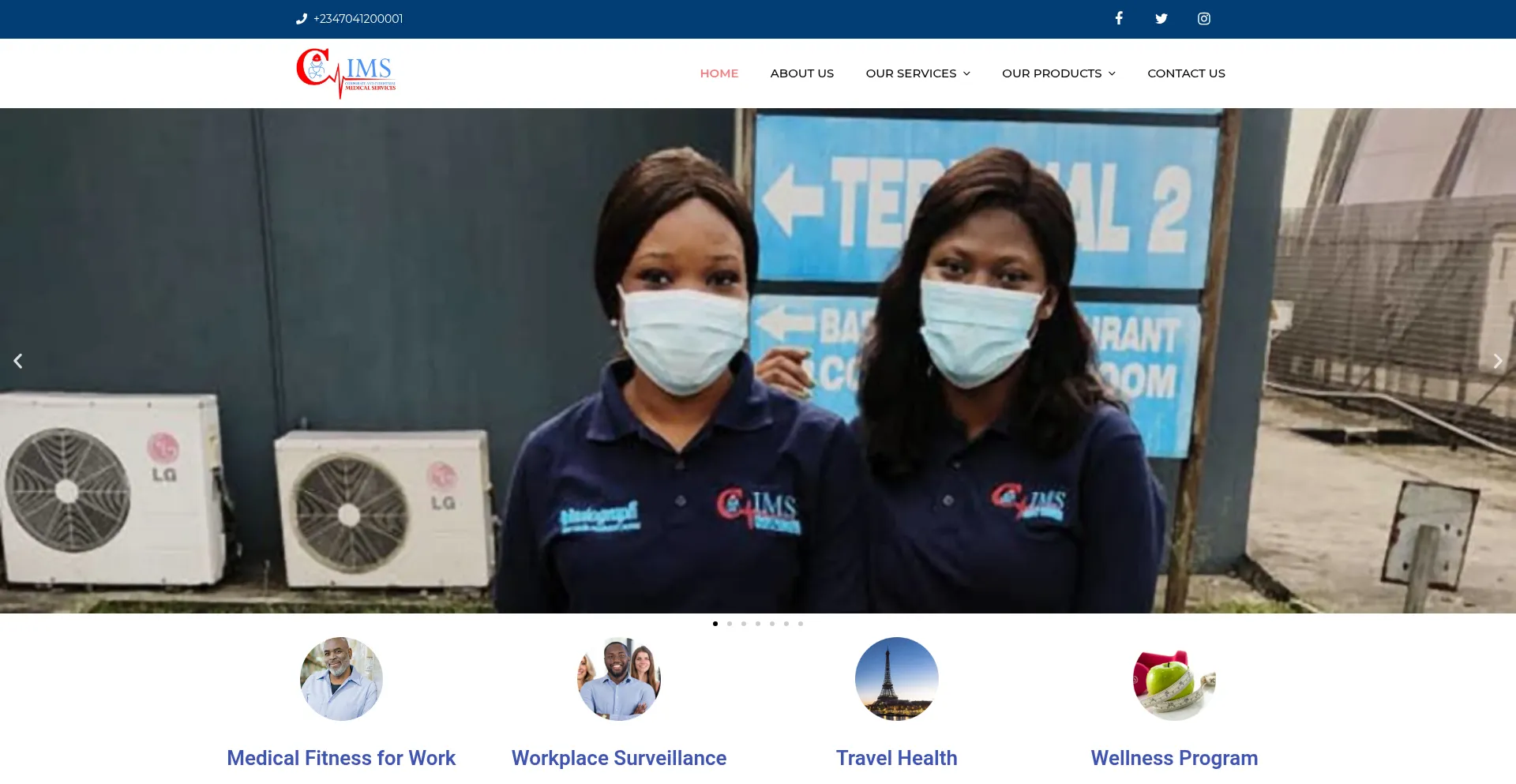
Task: Jump to the fourth carousel slide dot
Action: (x=758, y=624)
